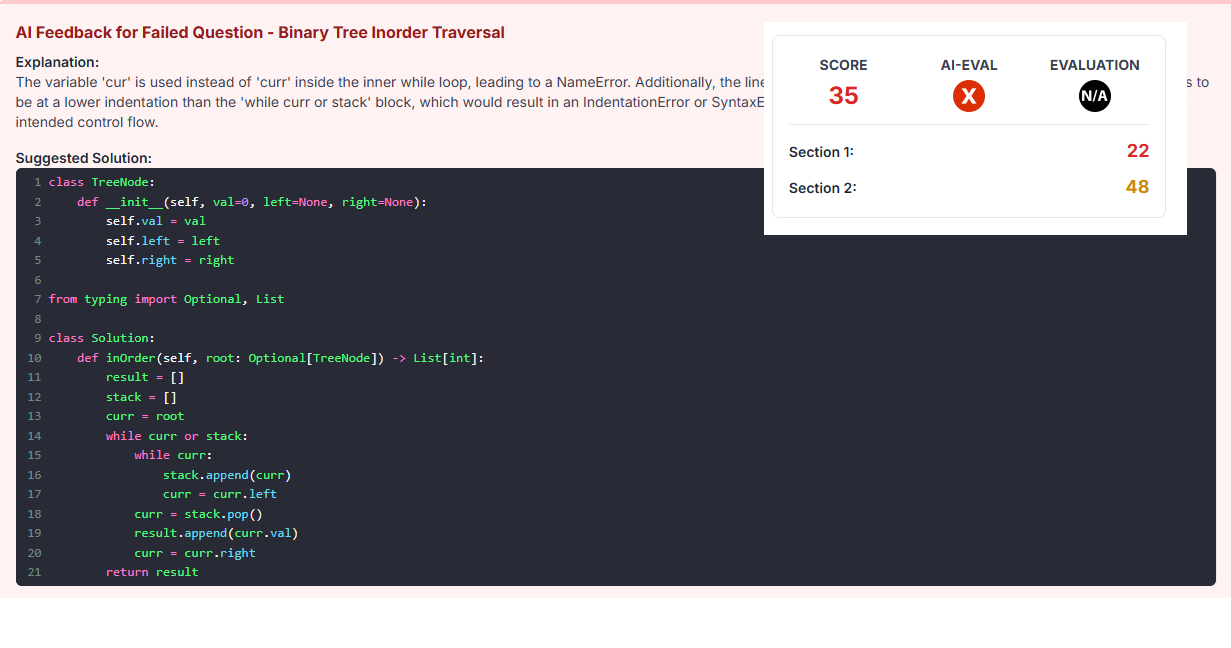This screenshot has height=648, width=1231.
Task: Select the black N/A evaluation badge
Action: 1094,96
